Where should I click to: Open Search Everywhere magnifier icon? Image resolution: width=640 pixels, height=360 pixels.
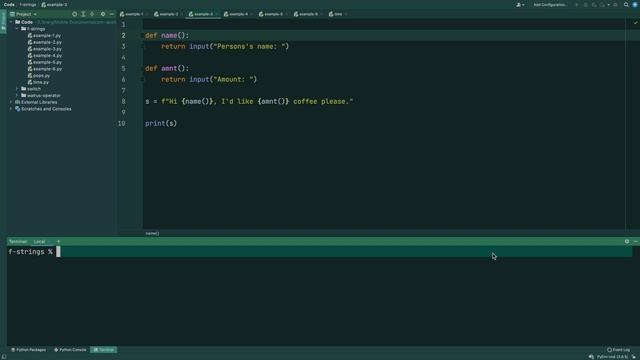pyautogui.click(x=626, y=5)
